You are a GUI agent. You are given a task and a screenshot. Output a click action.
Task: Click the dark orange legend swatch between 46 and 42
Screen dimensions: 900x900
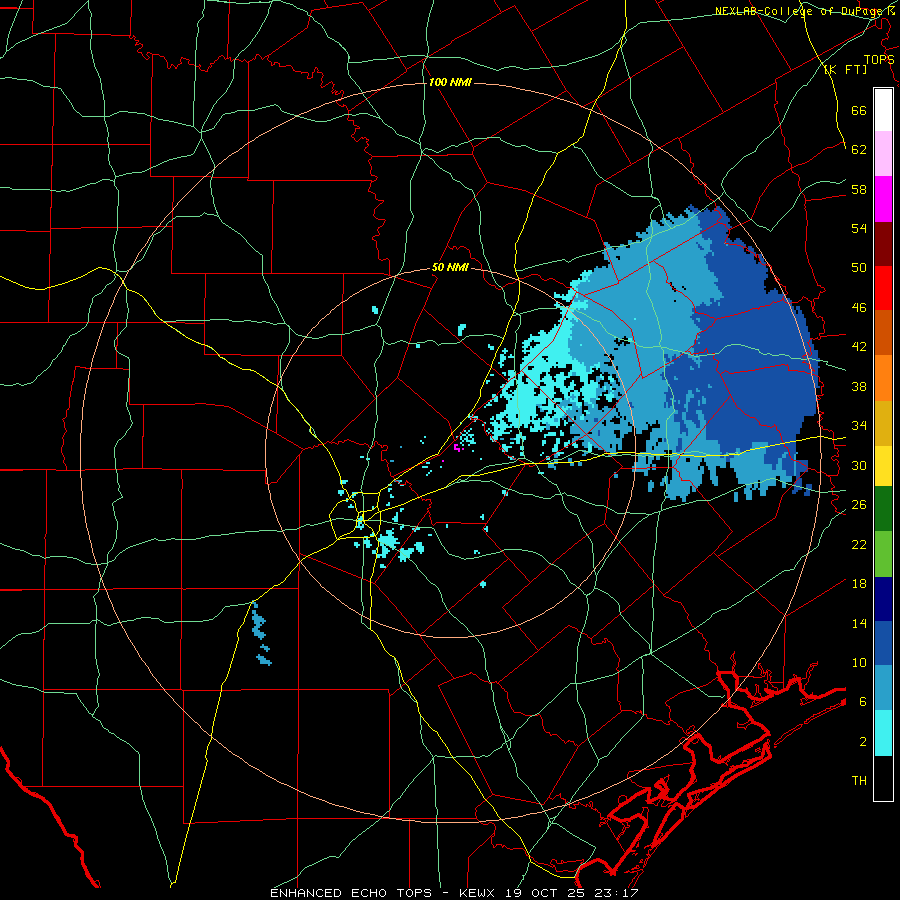point(883,332)
